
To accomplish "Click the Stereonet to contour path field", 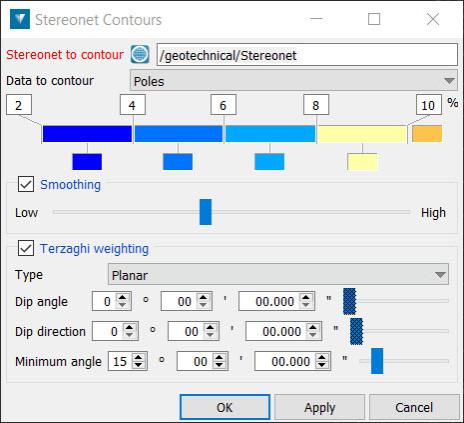I will pyautogui.click(x=307, y=55).
